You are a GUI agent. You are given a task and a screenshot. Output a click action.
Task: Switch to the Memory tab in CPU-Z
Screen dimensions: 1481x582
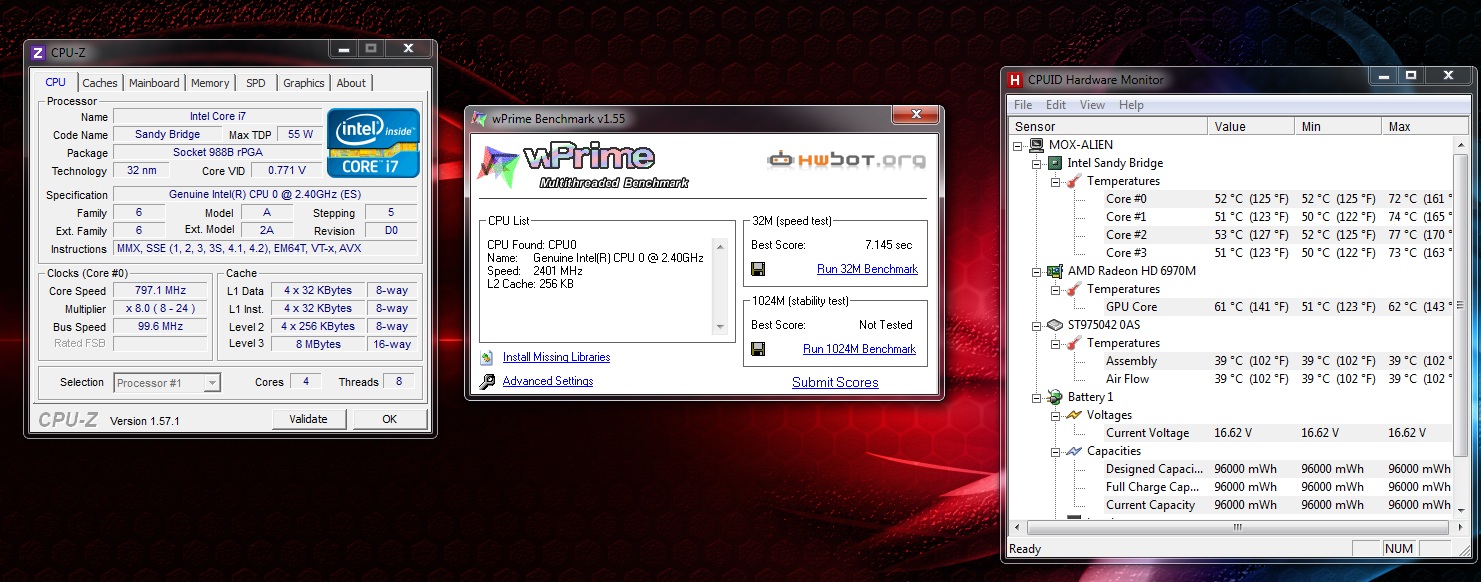click(210, 83)
